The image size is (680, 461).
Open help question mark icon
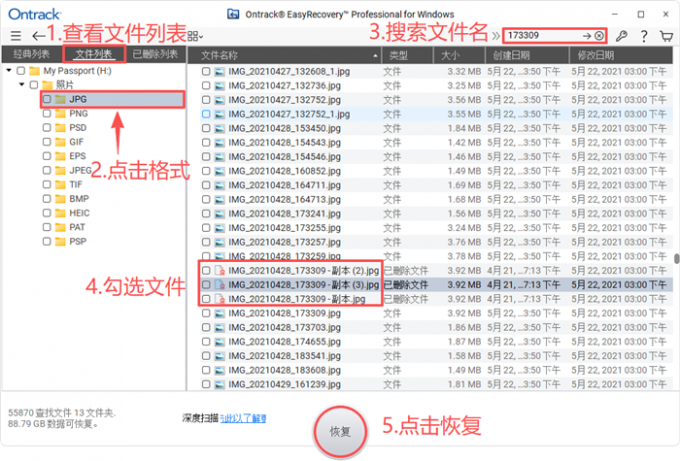pos(644,36)
